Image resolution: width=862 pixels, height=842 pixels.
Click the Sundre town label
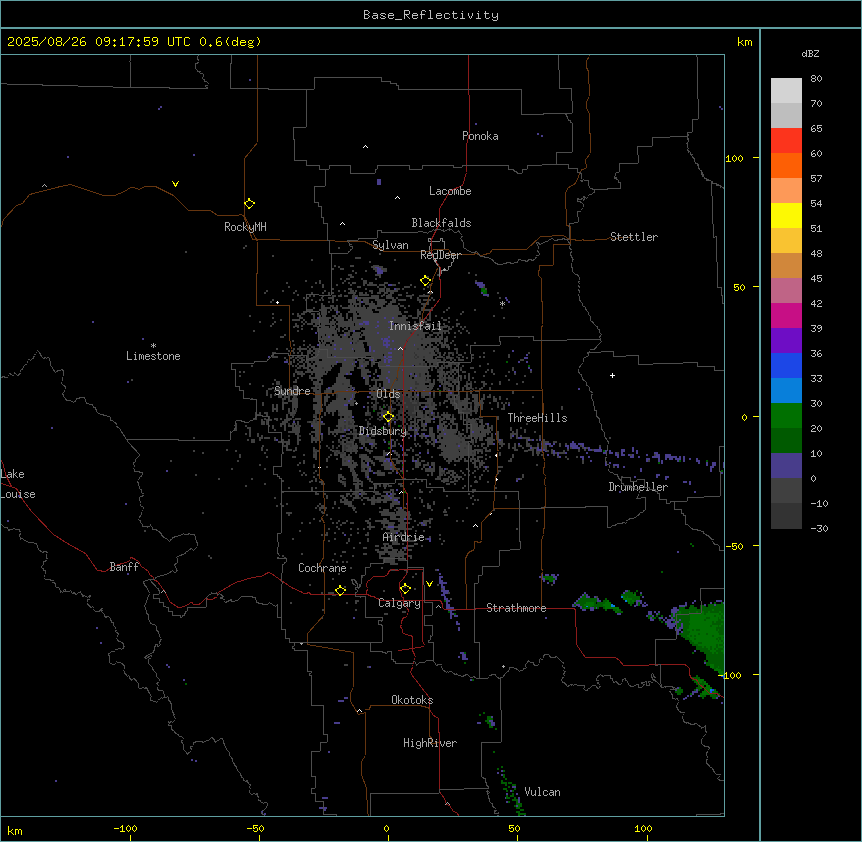point(292,391)
